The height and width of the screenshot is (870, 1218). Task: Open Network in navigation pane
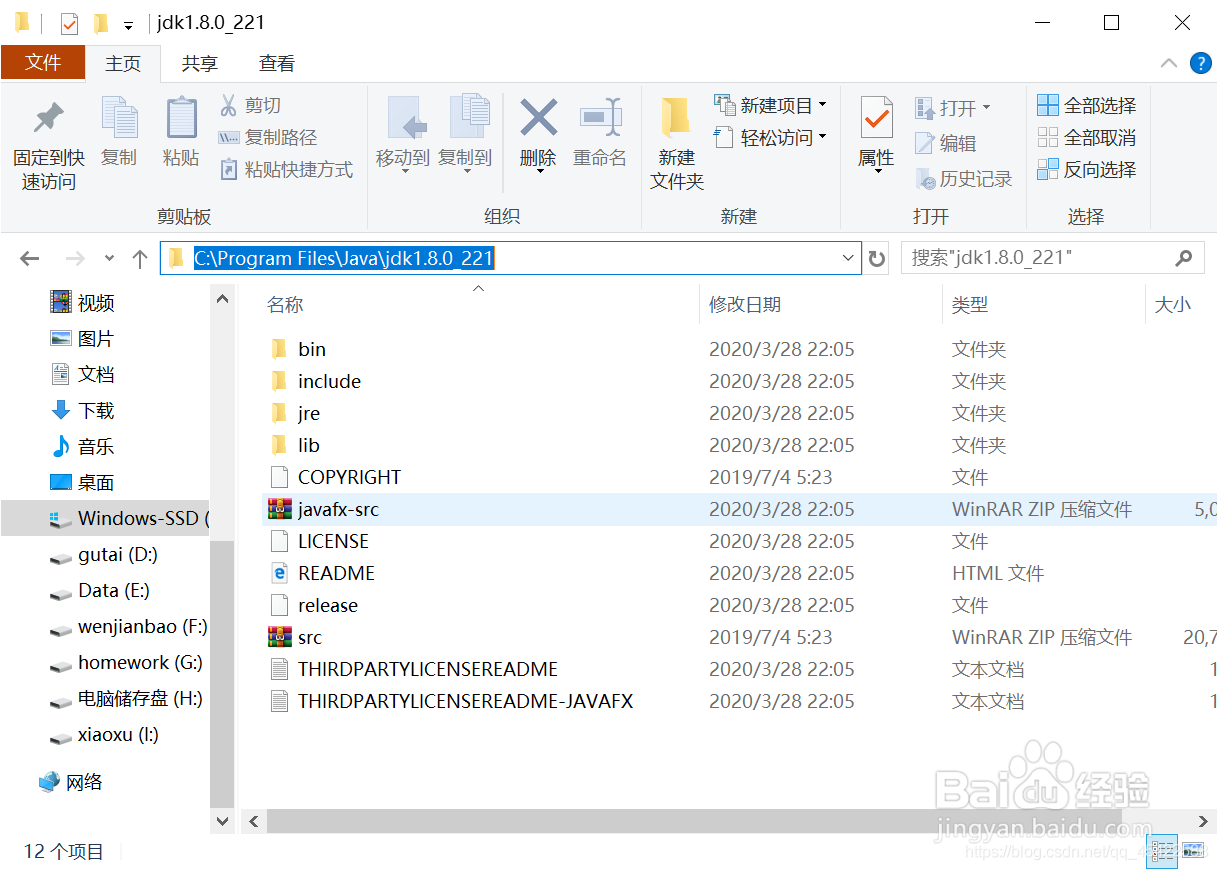71,782
